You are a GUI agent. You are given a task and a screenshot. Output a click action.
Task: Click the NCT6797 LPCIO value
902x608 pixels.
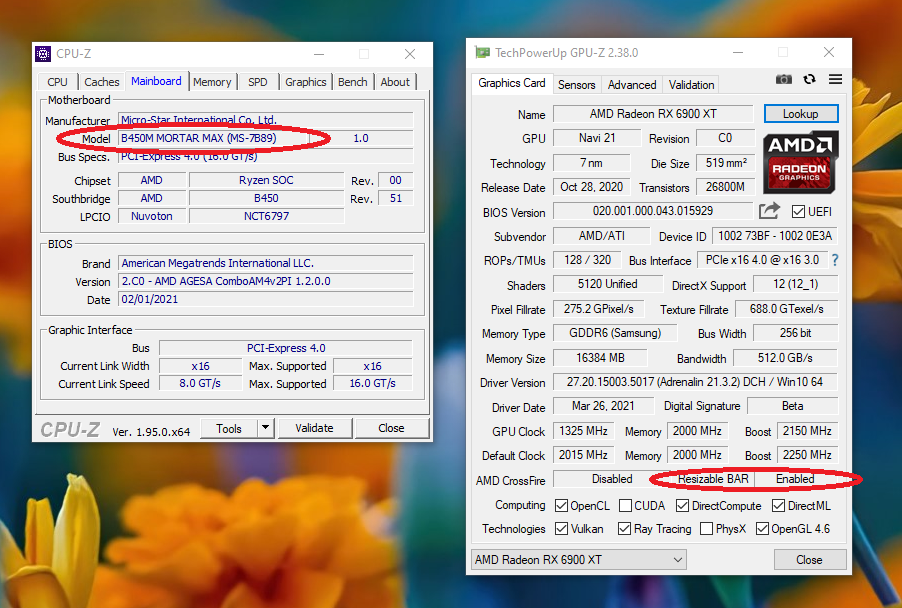tap(266, 216)
